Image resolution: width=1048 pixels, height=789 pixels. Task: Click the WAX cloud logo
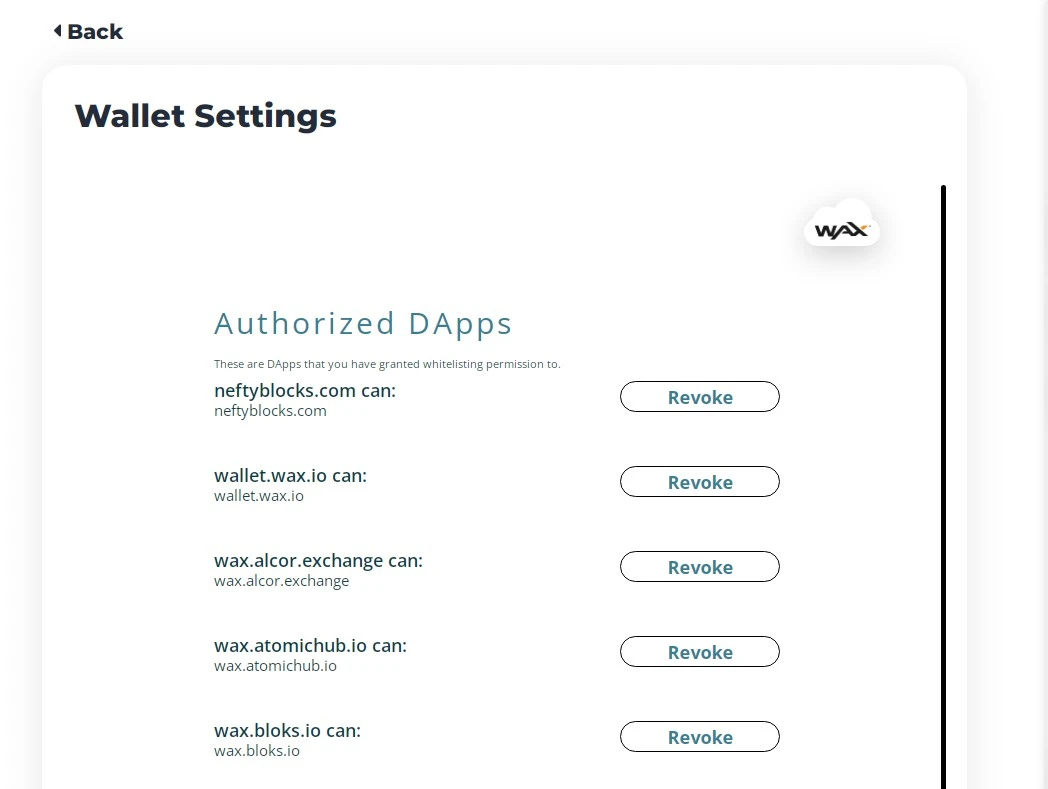point(841,224)
